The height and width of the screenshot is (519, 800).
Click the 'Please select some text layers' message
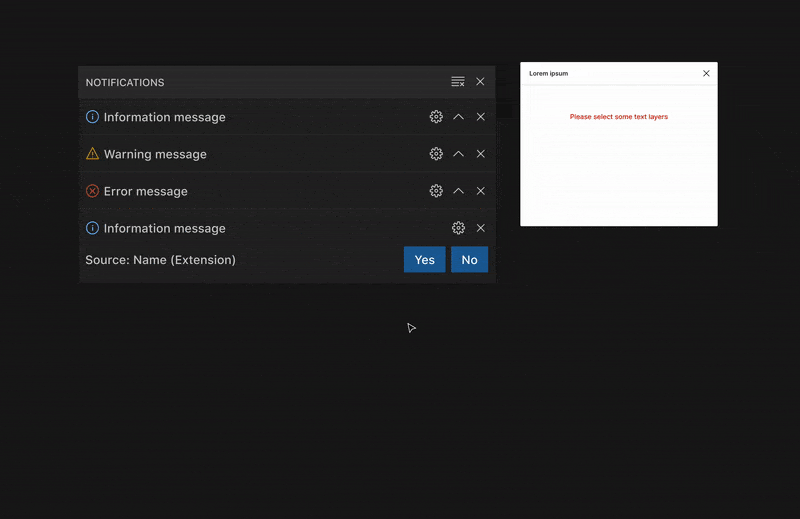pyautogui.click(x=618, y=117)
